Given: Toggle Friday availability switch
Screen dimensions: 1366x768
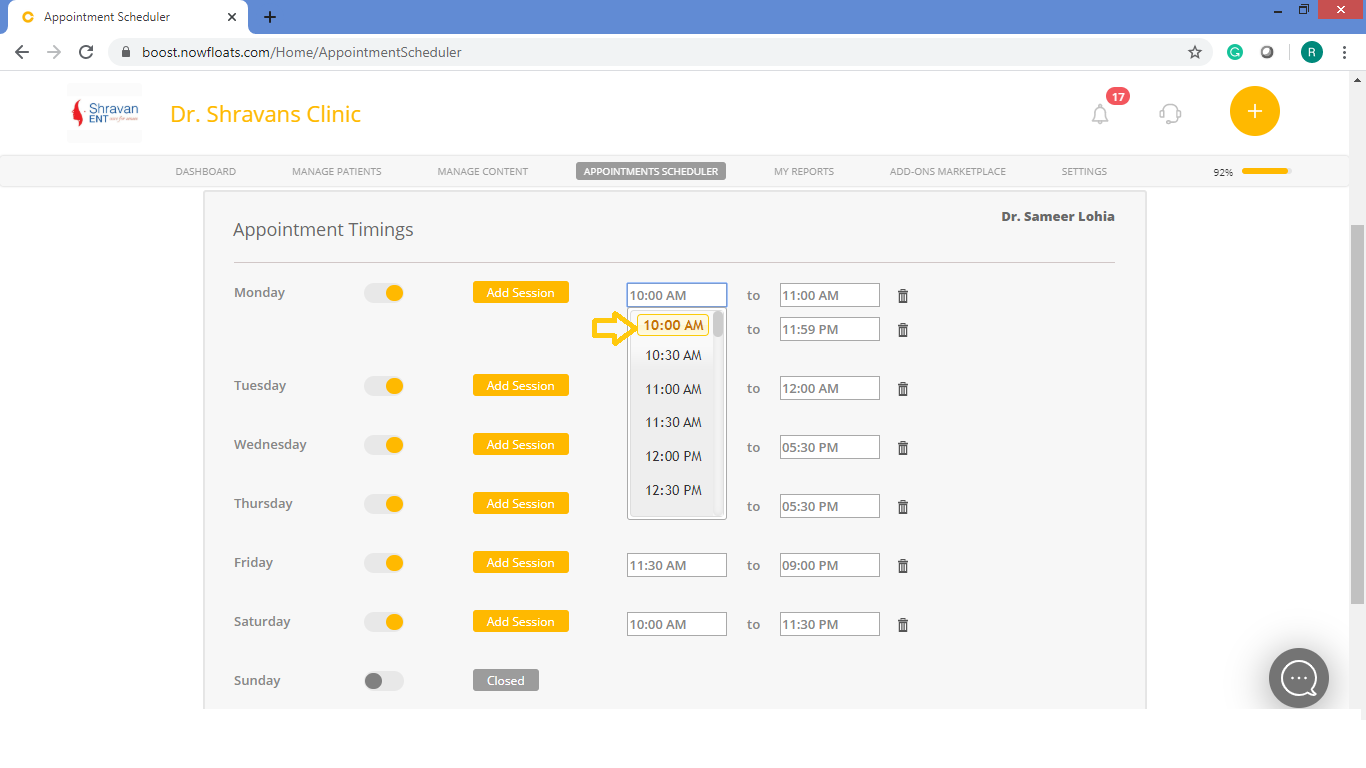Looking at the screenshot, I should (384, 563).
